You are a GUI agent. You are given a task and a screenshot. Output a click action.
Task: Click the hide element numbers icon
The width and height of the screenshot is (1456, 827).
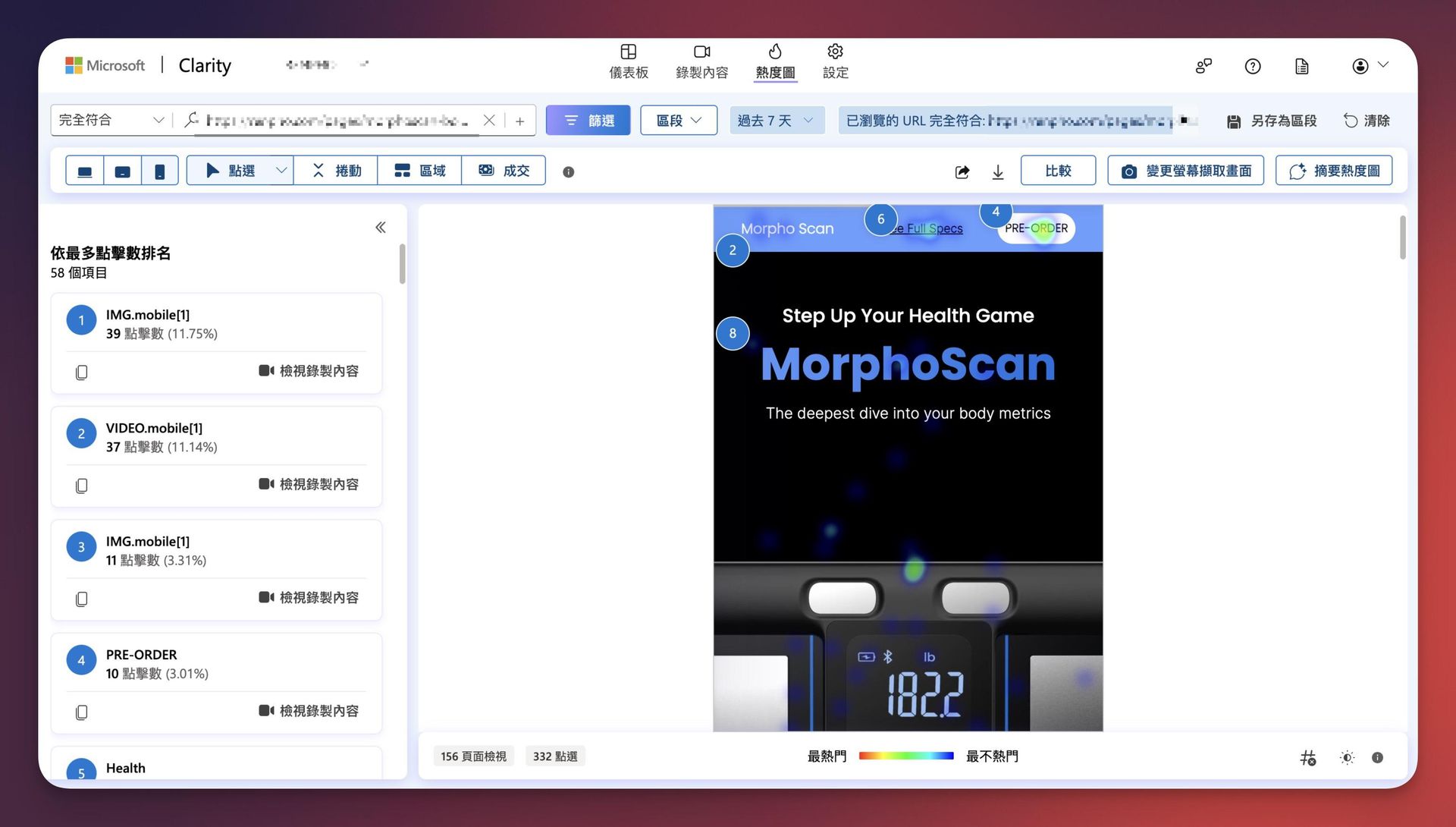coord(1308,757)
